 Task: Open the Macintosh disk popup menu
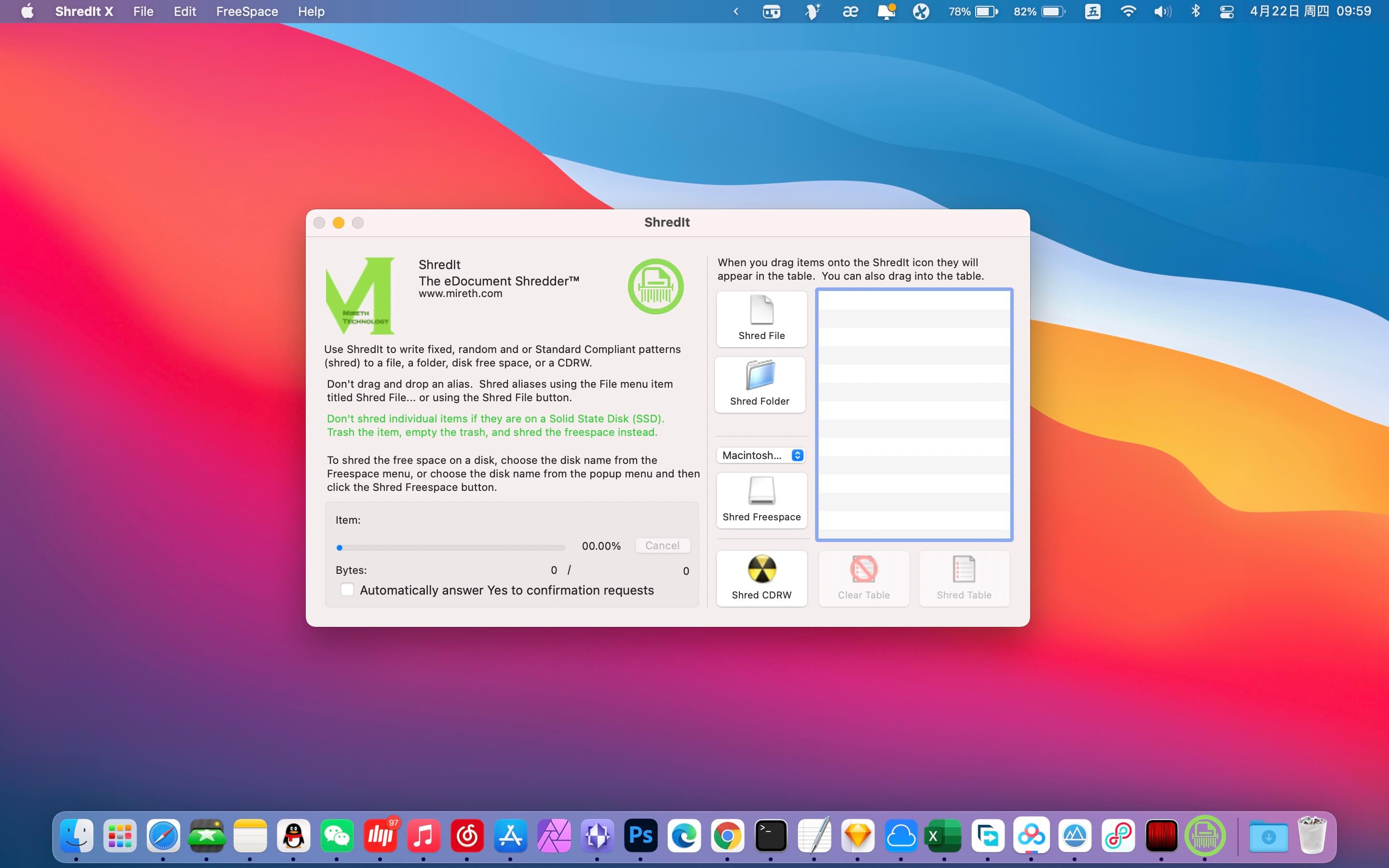761,455
